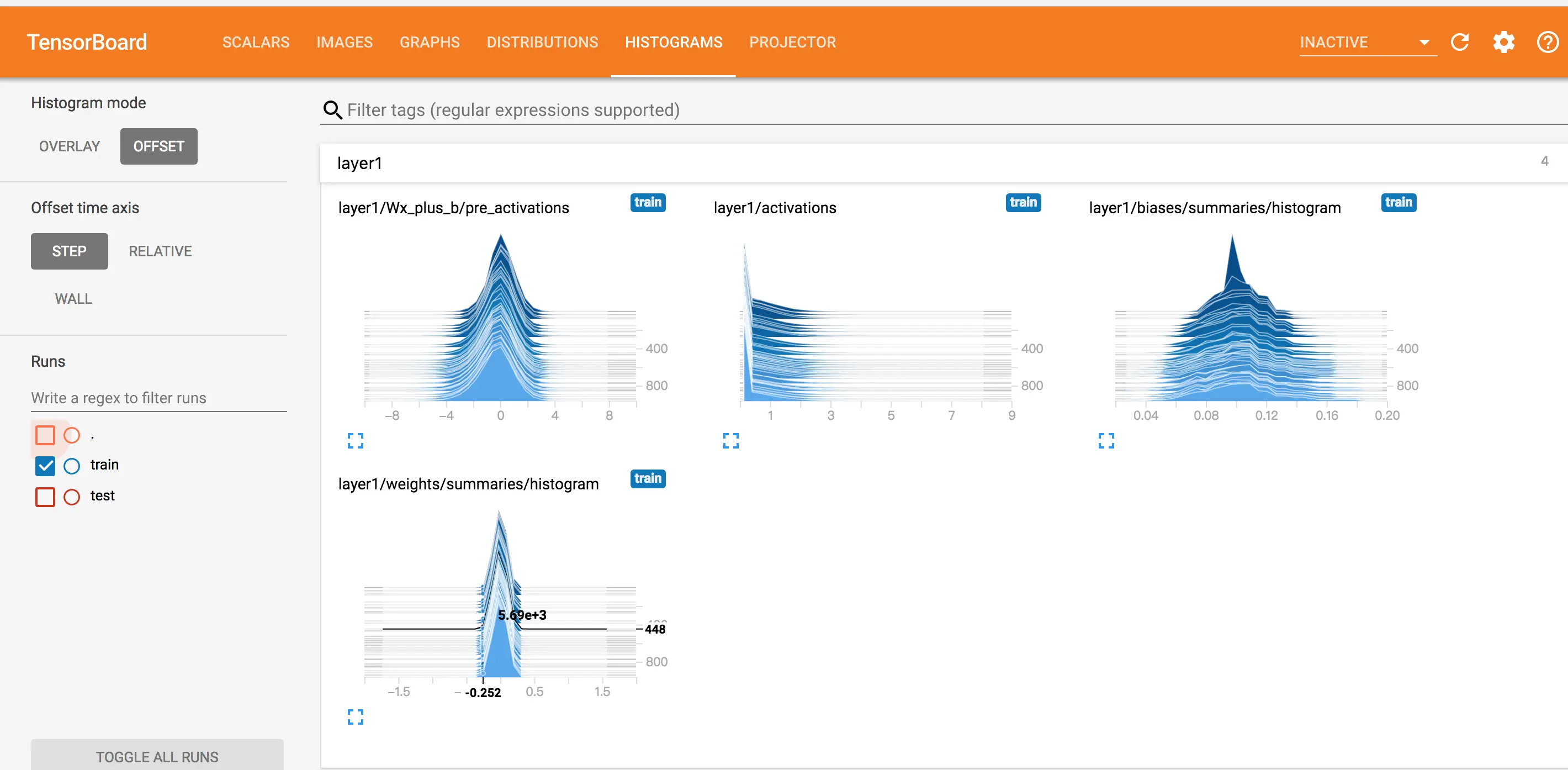Open the settings gear icon
The height and width of the screenshot is (770, 1568).
[1503, 42]
